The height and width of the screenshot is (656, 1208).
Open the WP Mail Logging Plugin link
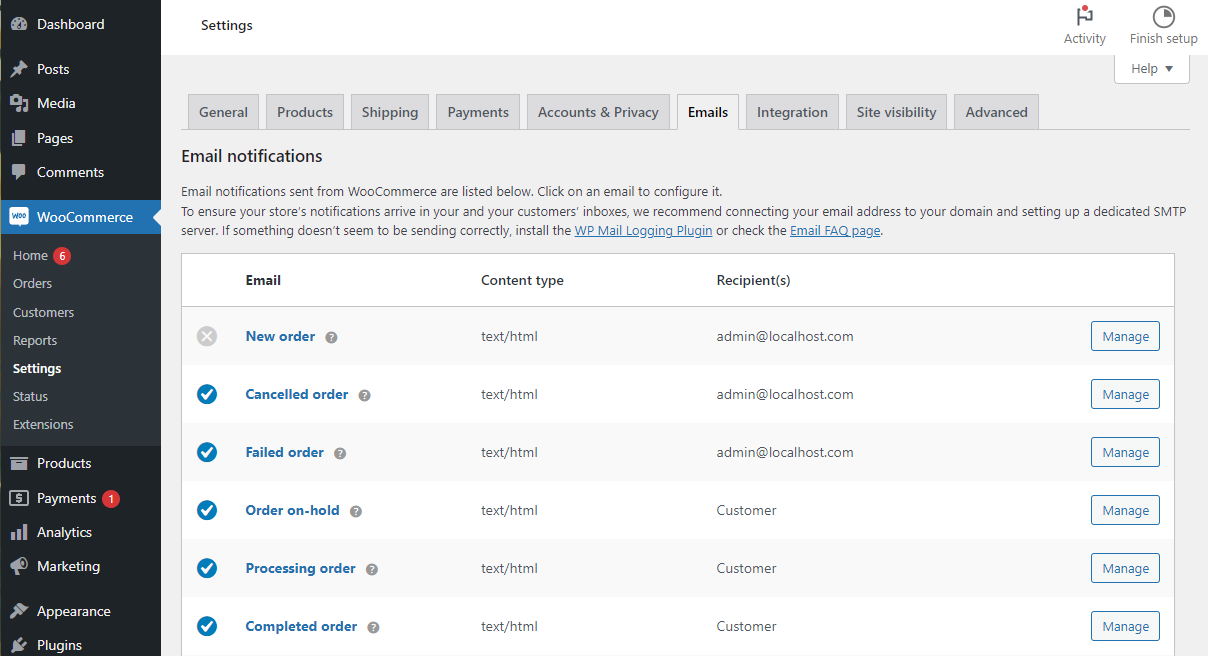click(643, 230)
